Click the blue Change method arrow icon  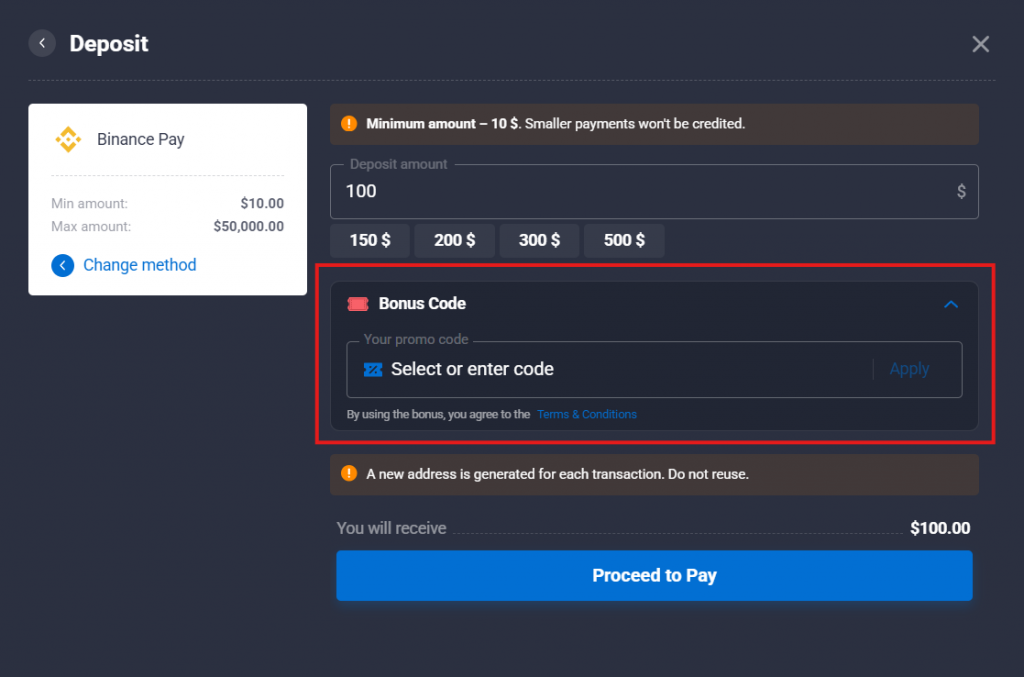click(63, 265)
